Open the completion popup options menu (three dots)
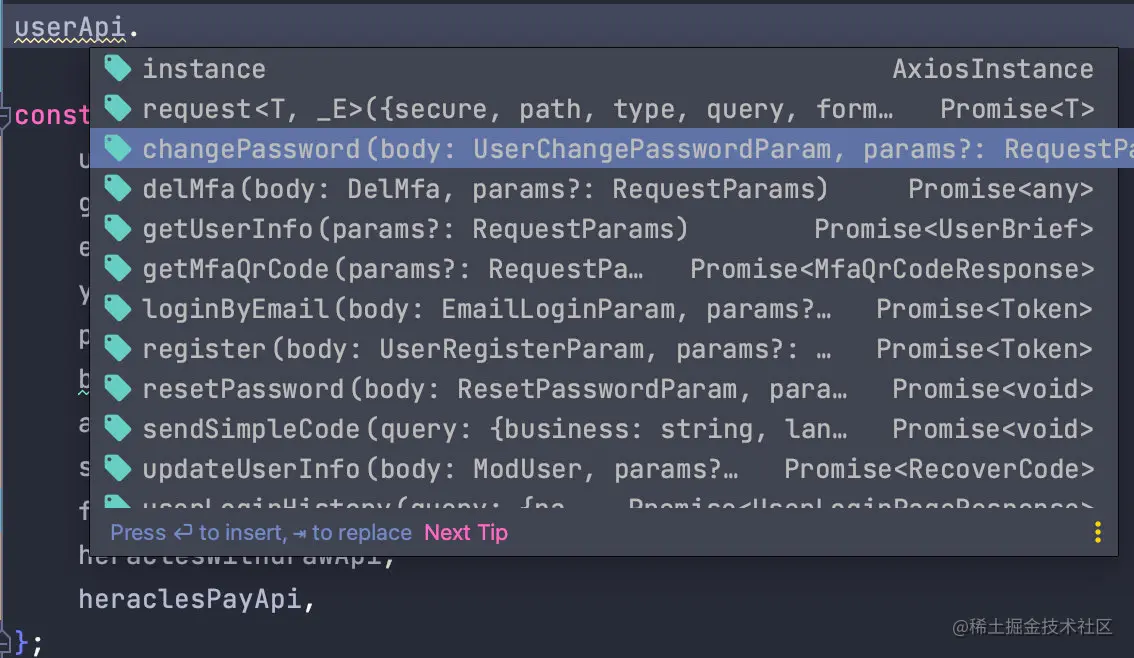 click(x=1097, y=532)
